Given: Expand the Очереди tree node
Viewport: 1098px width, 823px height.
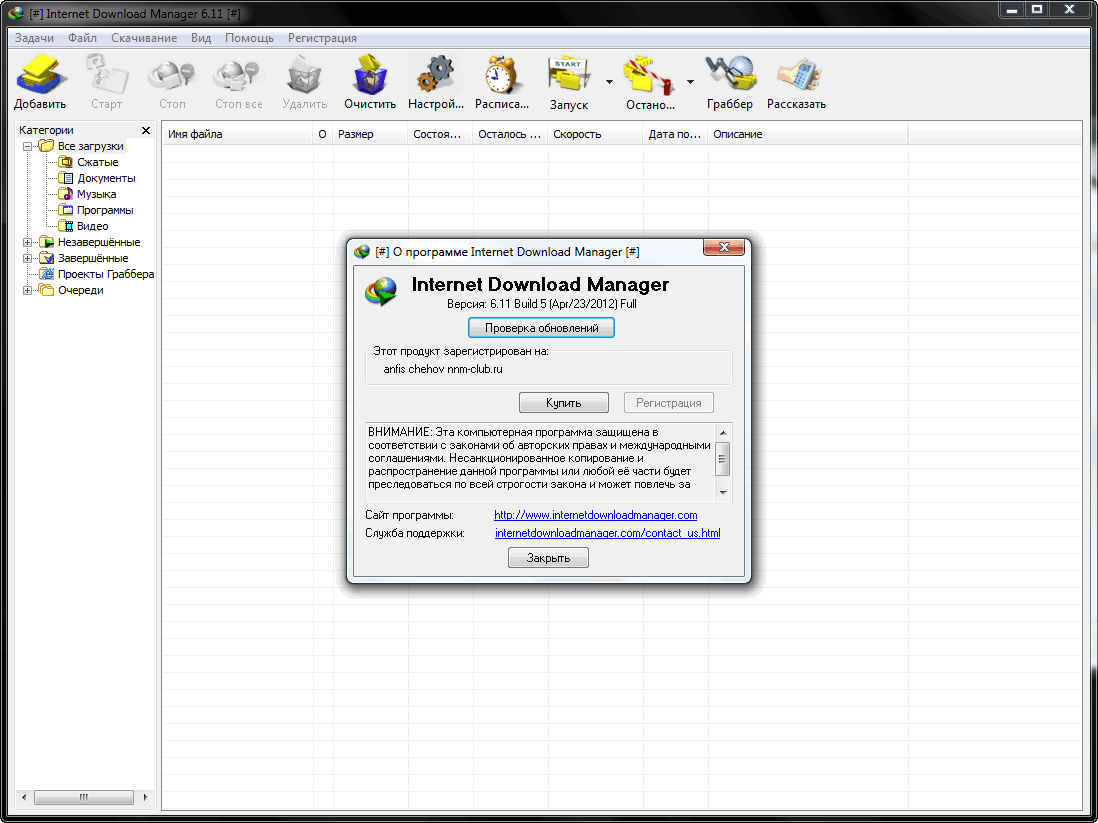Looking at the screenshot, I should pos(27,290).
